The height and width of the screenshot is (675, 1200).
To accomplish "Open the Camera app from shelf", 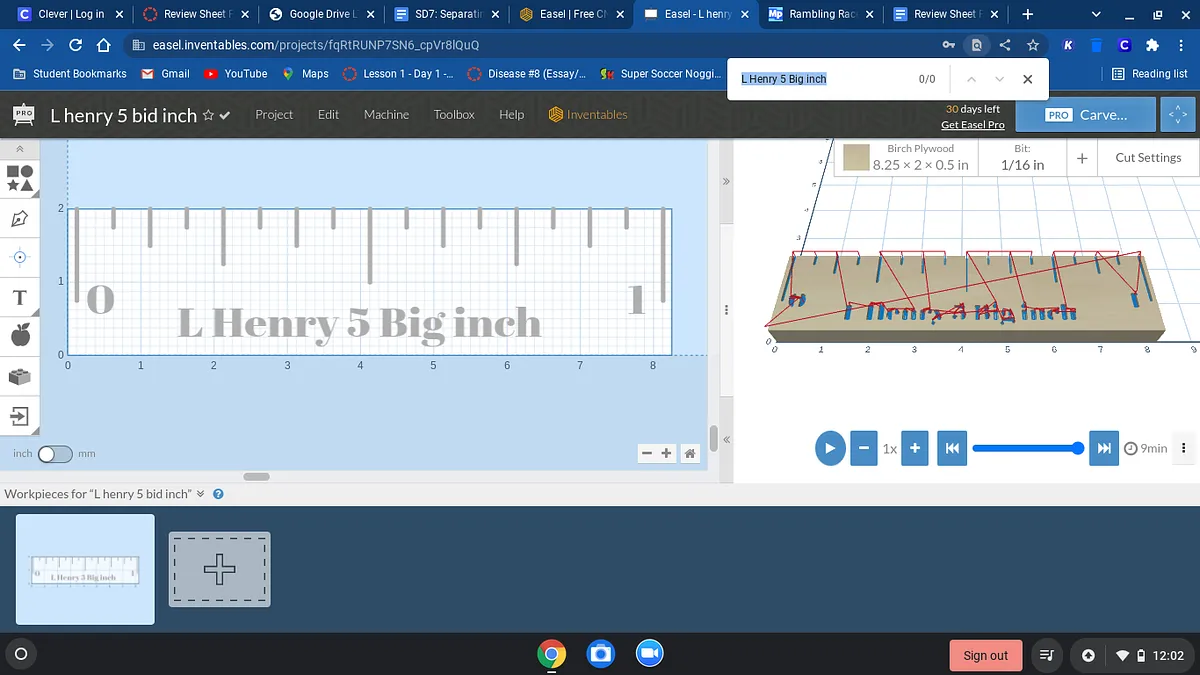I will coord(600,654).
